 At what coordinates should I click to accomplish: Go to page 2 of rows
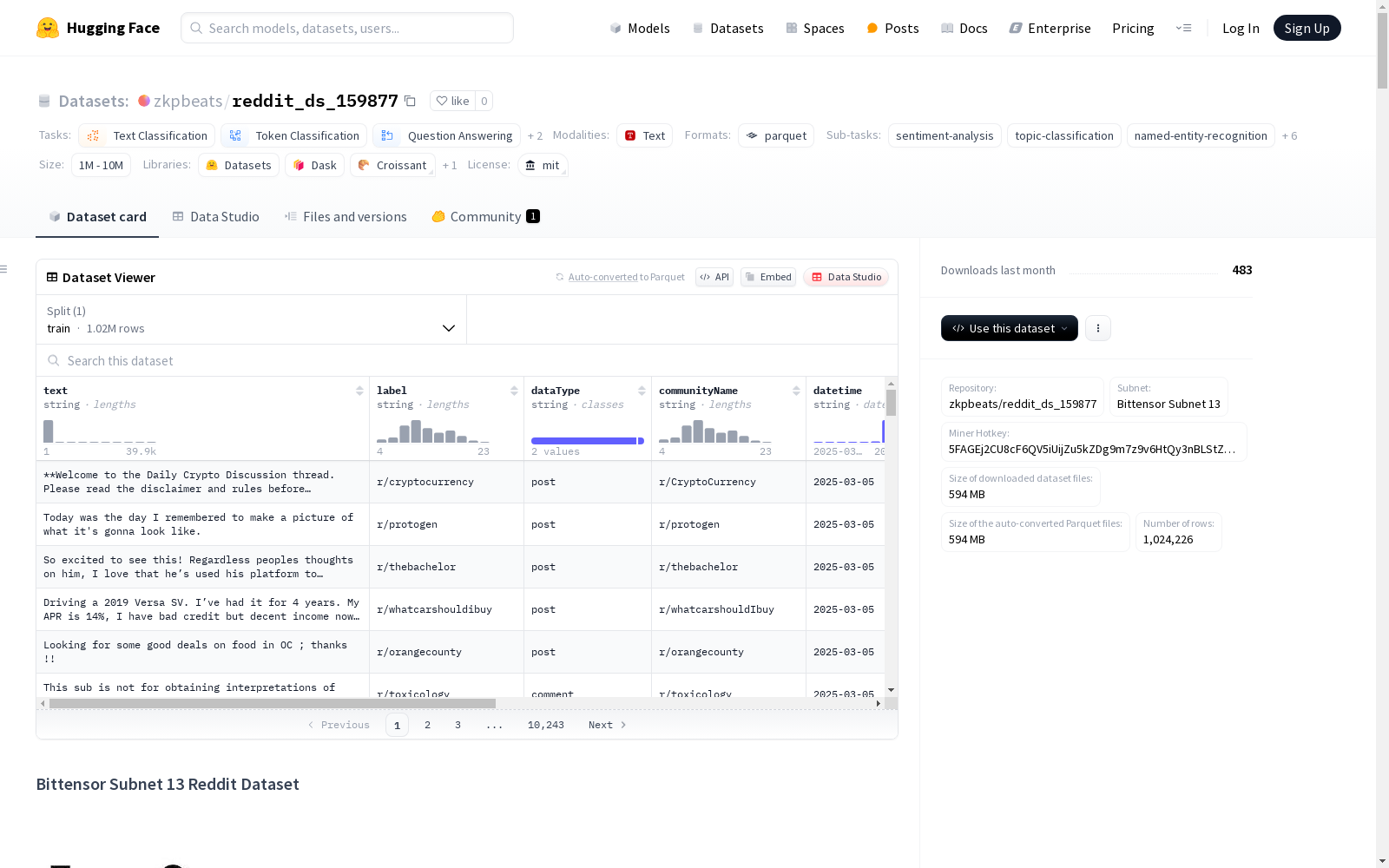click(427, 725)
